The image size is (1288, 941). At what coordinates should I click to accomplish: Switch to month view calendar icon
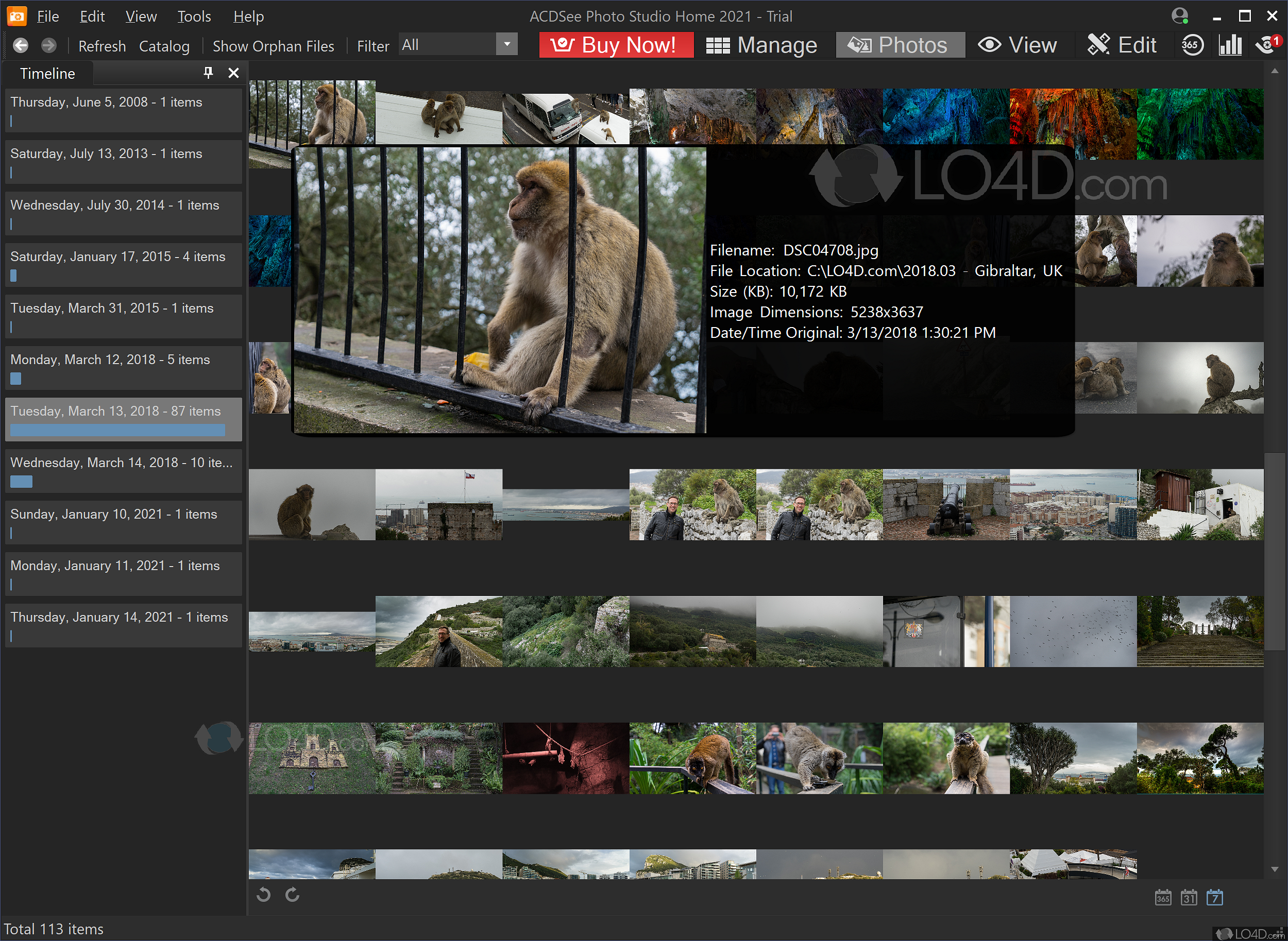1189,898
